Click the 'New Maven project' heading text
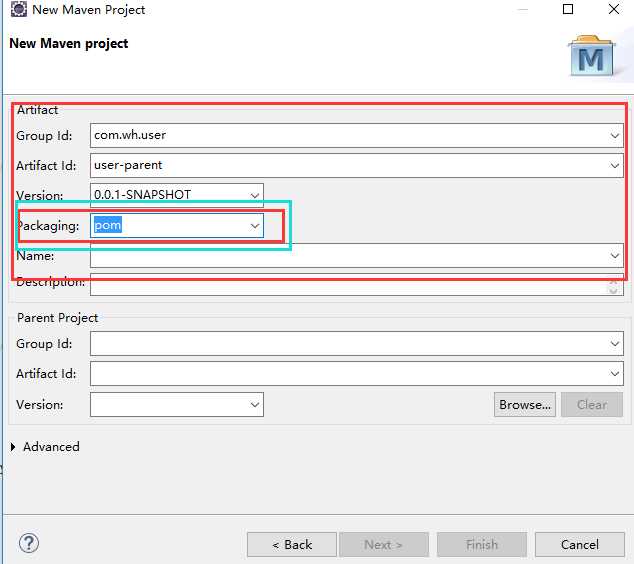The width and height of the screenshot is (634, 564). 68,43
